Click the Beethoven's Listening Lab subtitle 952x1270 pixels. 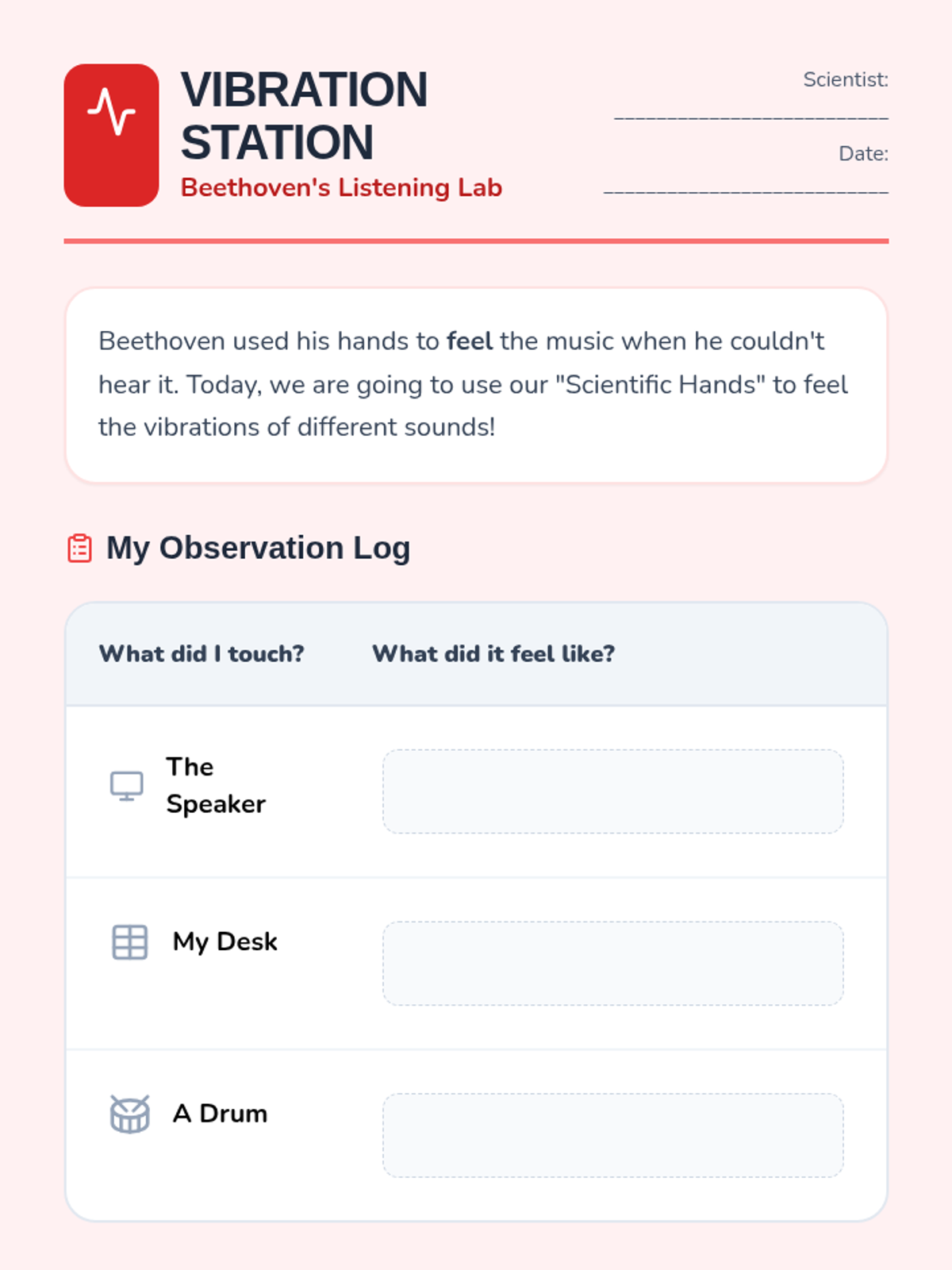tap(341, 187)
